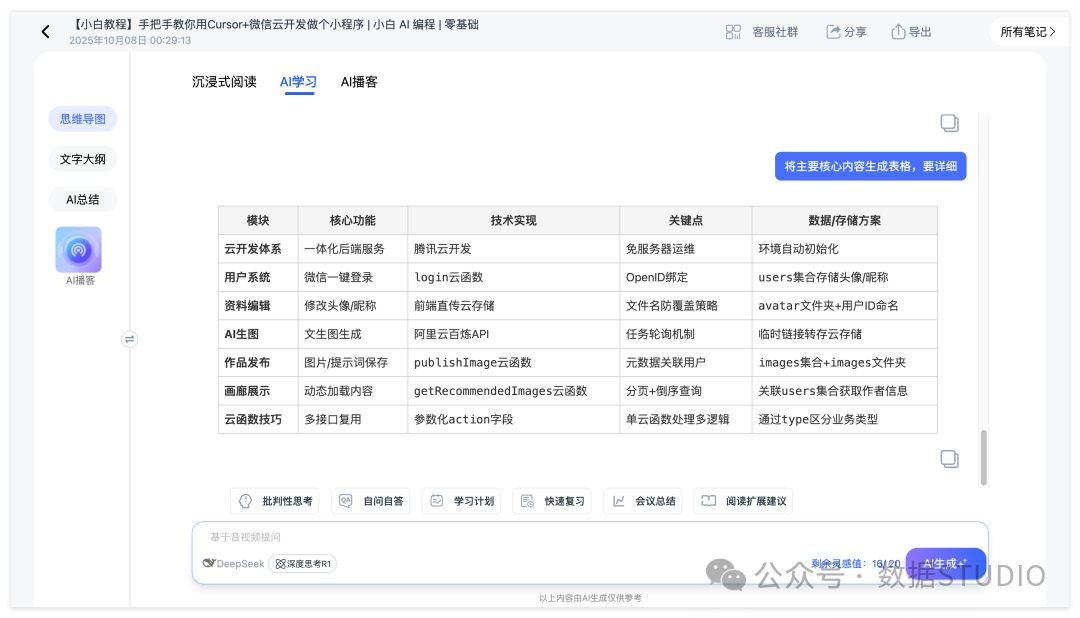
Task: Click the 模块 column header
Action: click(x=258, y=220)
